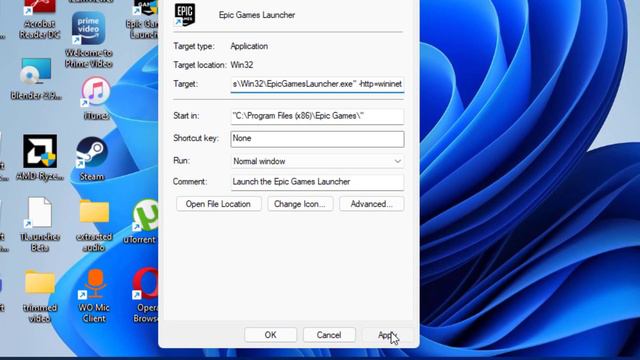Select the AMD Ryzen Master desktop icon
Viewport: 640px width, 360px height.
coord(40,158)
